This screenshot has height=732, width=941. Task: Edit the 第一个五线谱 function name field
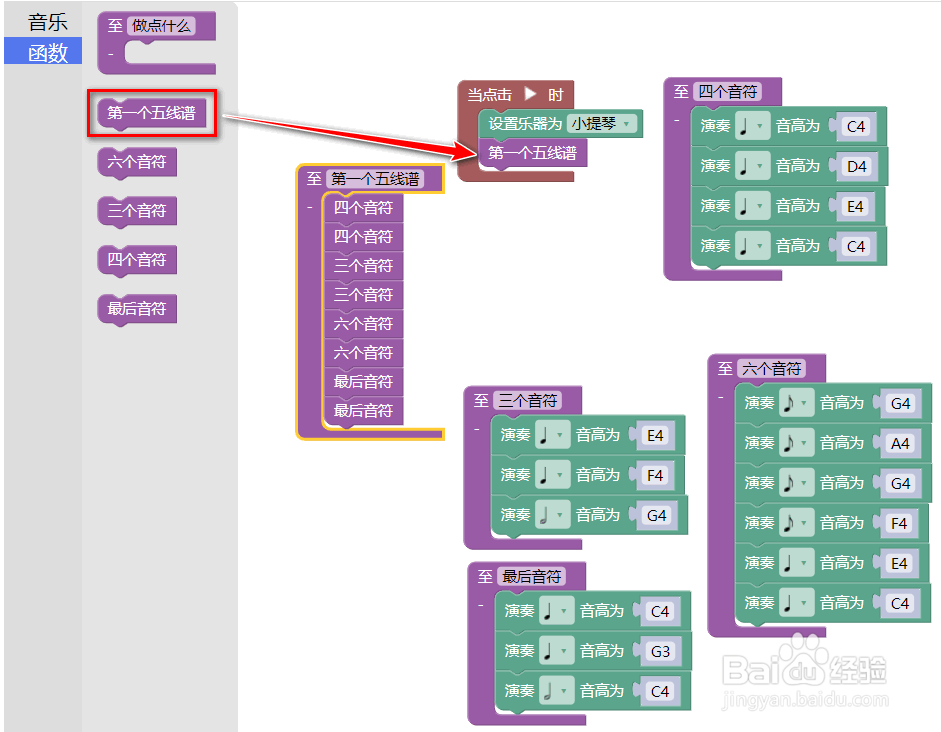375,179
